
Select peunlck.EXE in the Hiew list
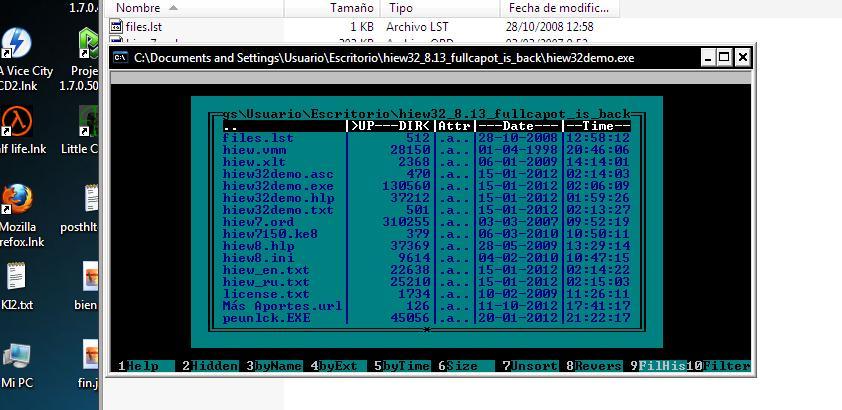tap(427, 318)
